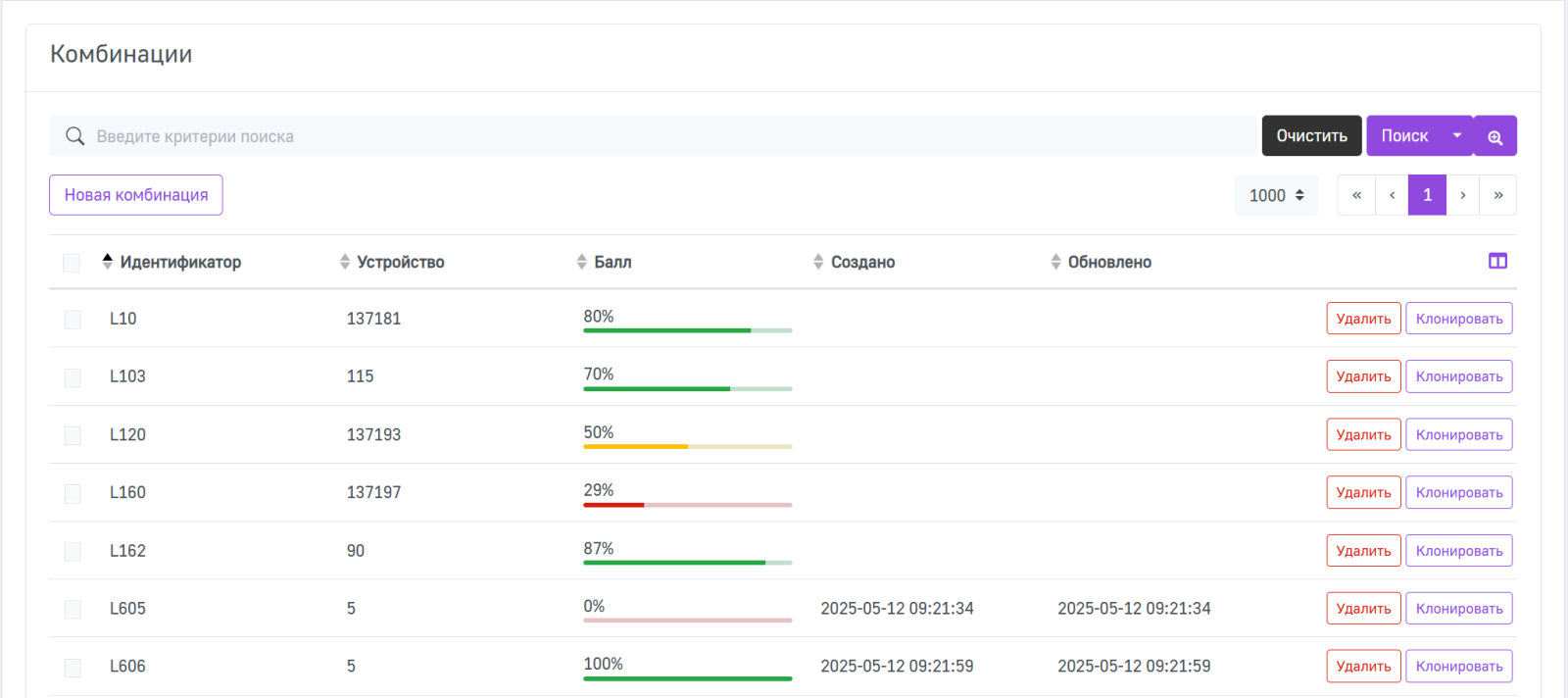Open the Поиск dropdown caret
1568x698 pixels.
point(1457,136)
